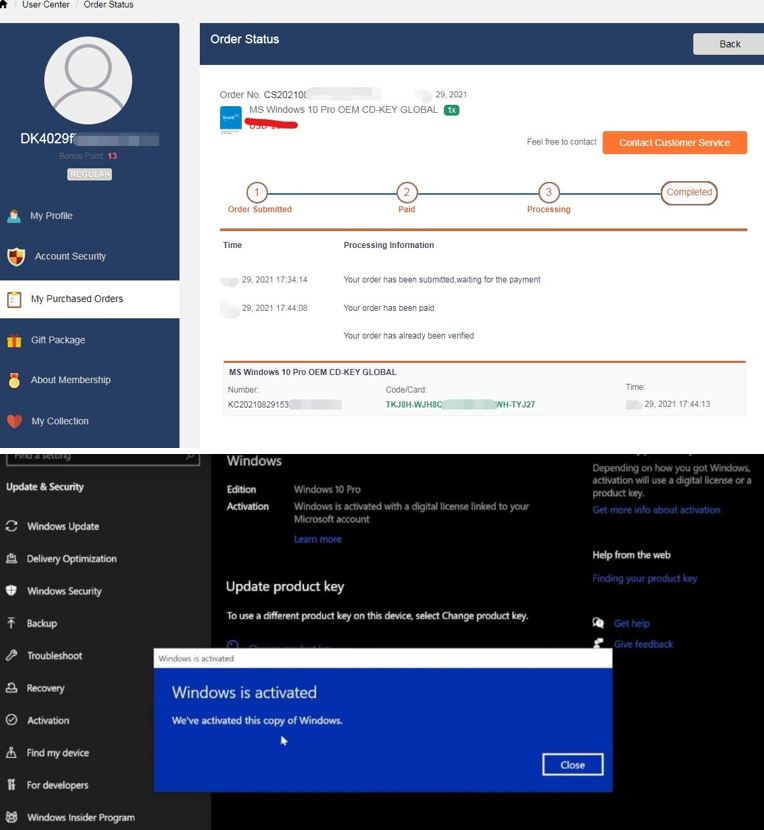Click the My Purchased Orders clipboard icon
The height and width of the screenshot is (830, 764).
14,299
